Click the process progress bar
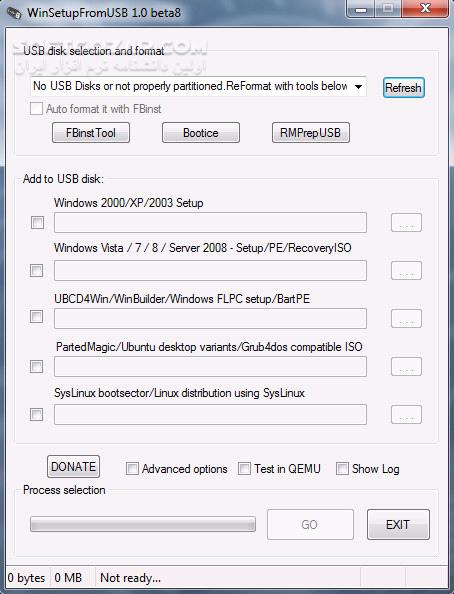 point(143,524)
